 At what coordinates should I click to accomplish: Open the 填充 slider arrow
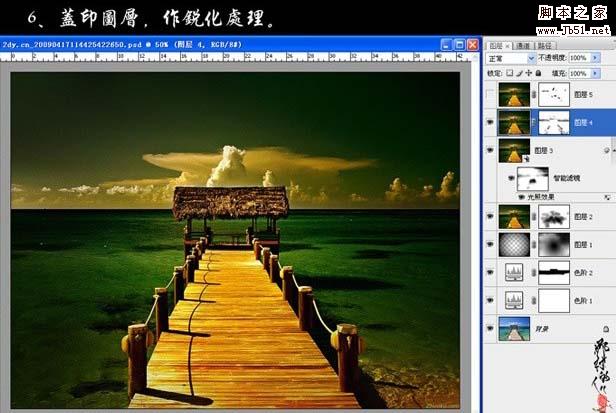[596, 73]
